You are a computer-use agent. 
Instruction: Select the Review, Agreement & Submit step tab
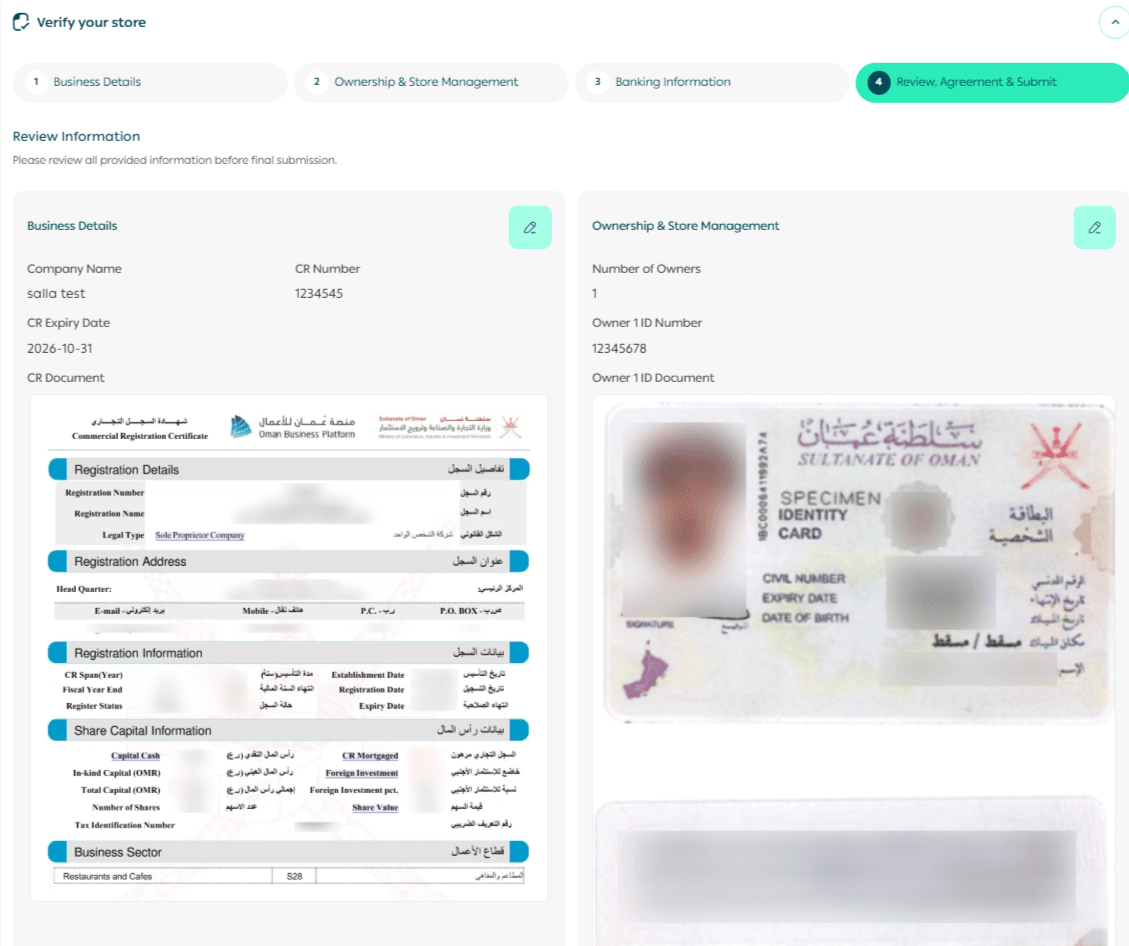pyautogui.click(x=992, y=82)
